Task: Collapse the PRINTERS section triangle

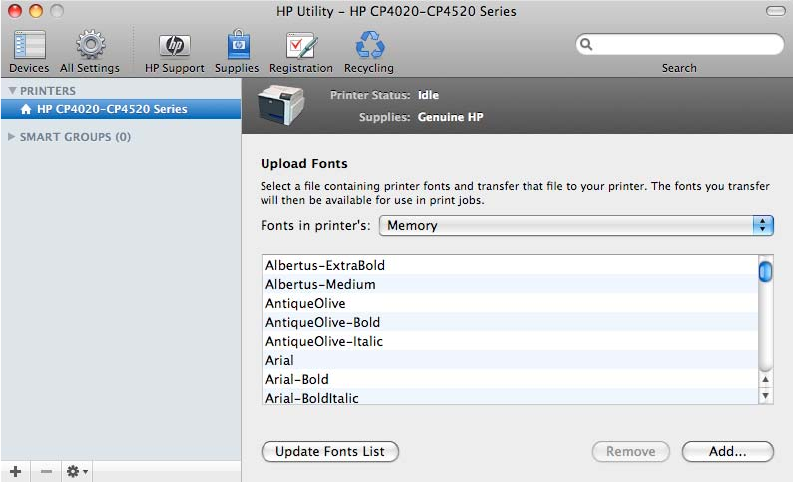Action: coord(13,91)
